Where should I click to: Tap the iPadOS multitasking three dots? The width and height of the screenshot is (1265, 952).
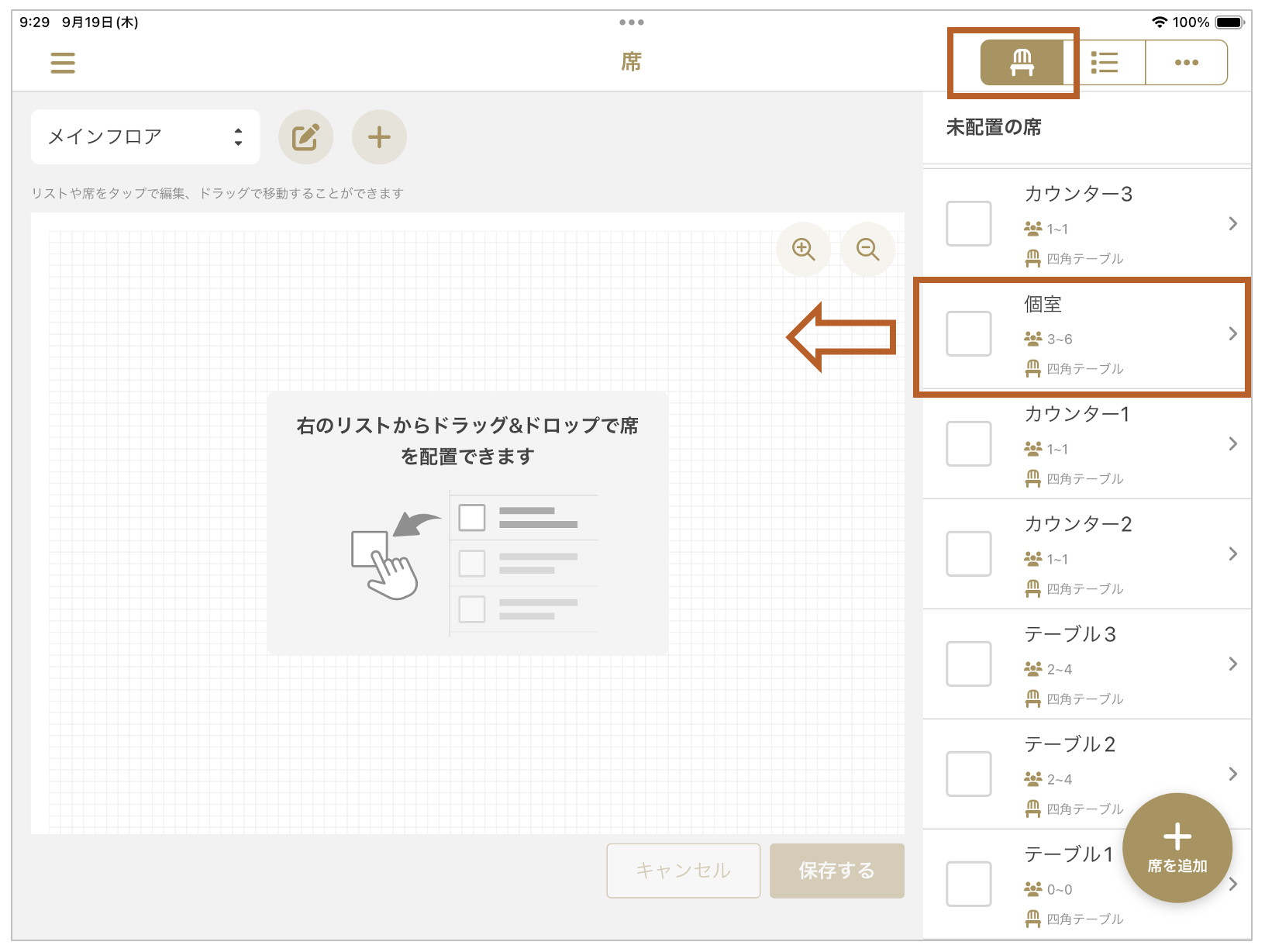pyautogui.click(x=632, y=22)
